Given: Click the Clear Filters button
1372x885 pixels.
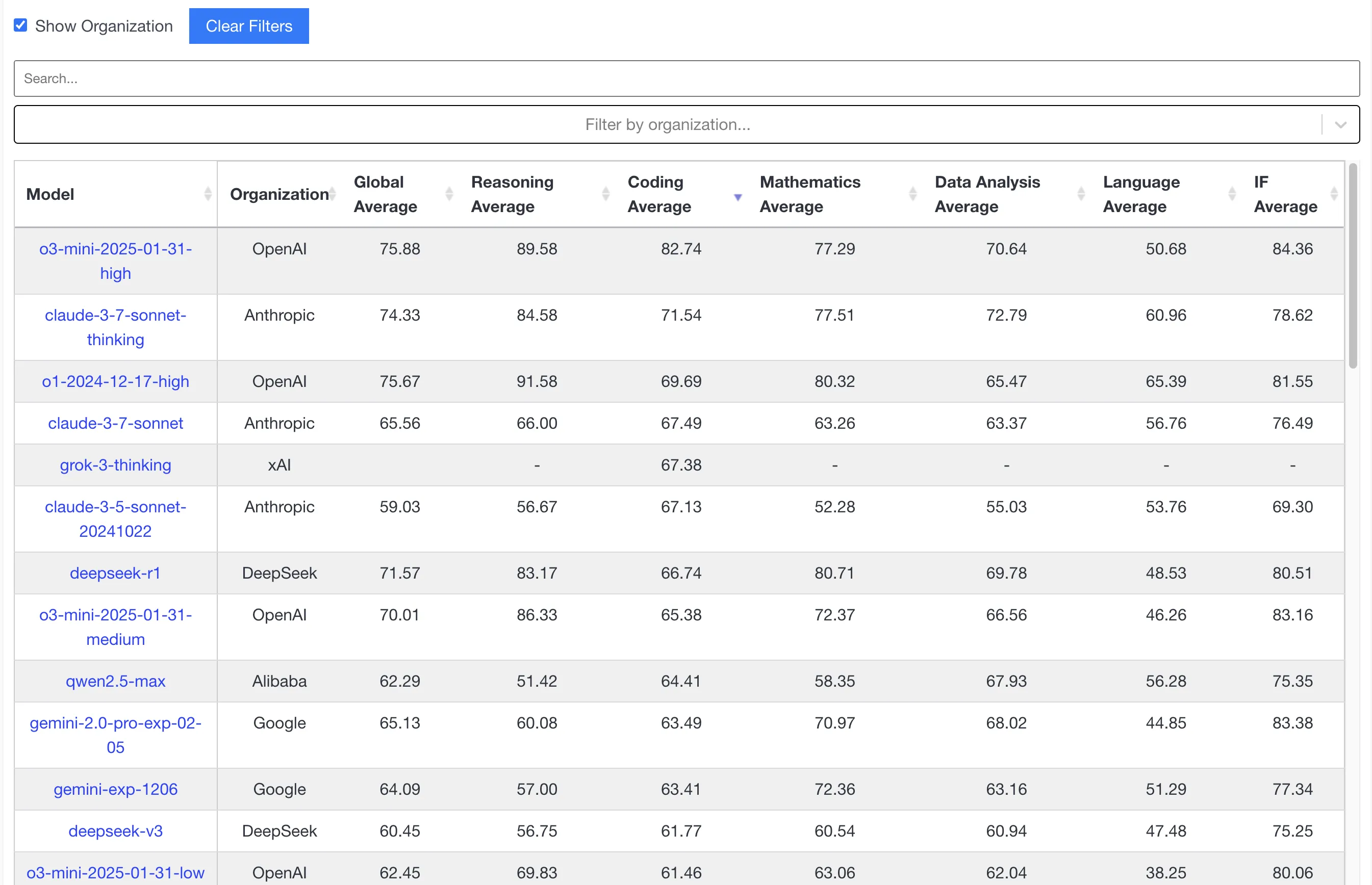Looking at the screenshot, I should coord(249,26).
